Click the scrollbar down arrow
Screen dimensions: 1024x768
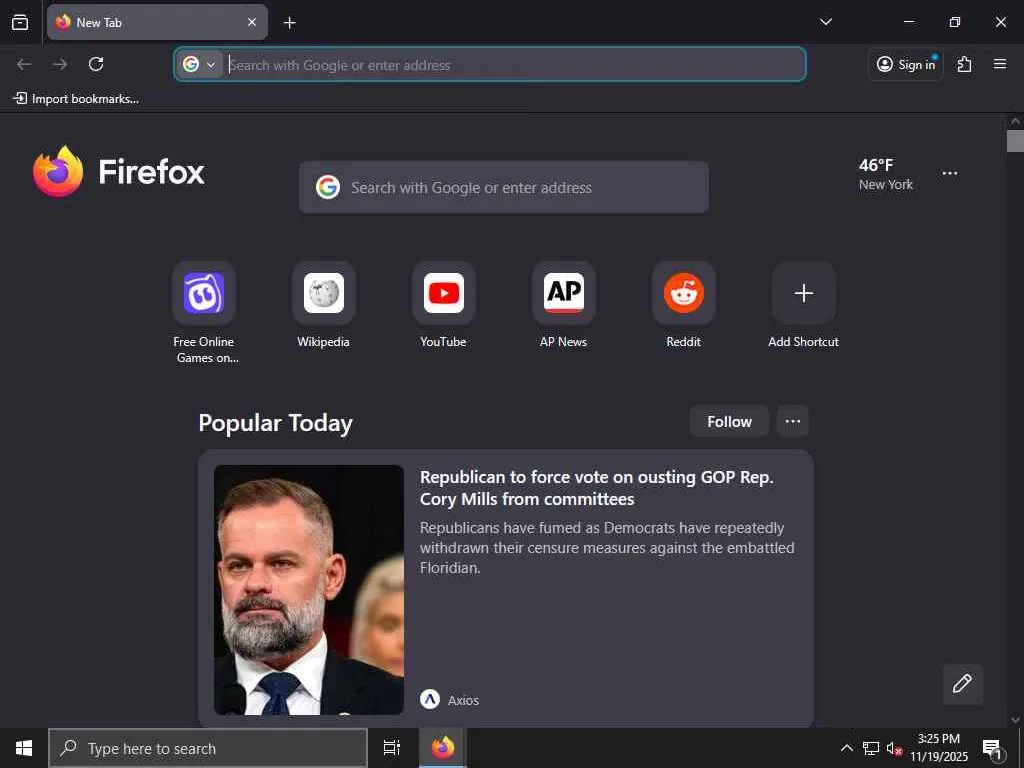(1015, 720)
